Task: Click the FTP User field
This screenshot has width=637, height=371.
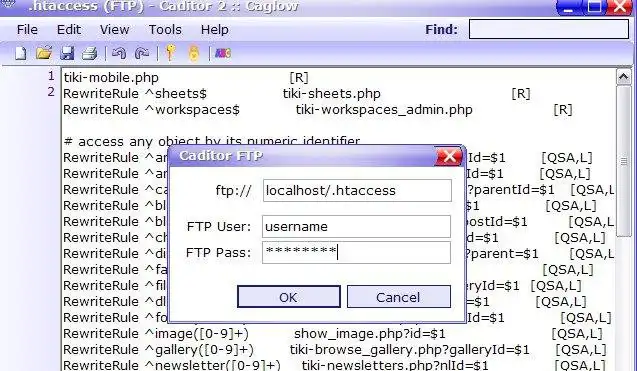Action: (356, 226)
